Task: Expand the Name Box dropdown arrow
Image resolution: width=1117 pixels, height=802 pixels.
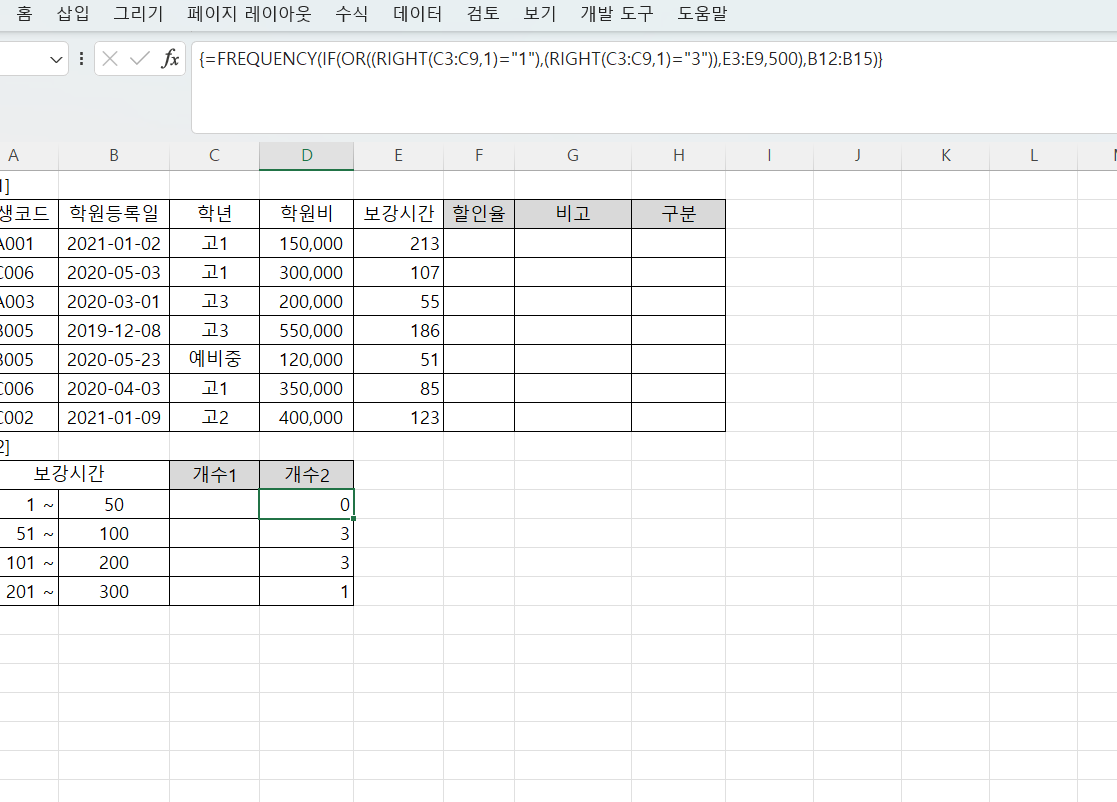Action: tap(56, 60)
